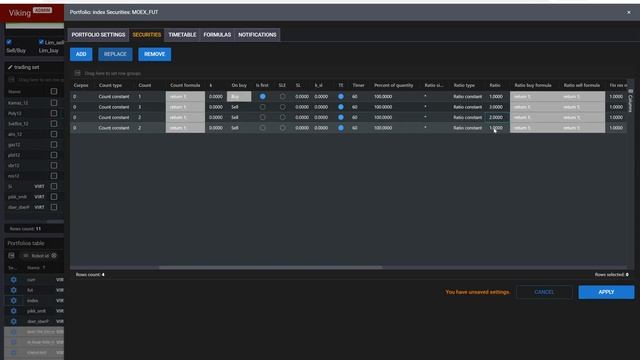Toggle the Lim_sell checkbox

pos(41,42)
